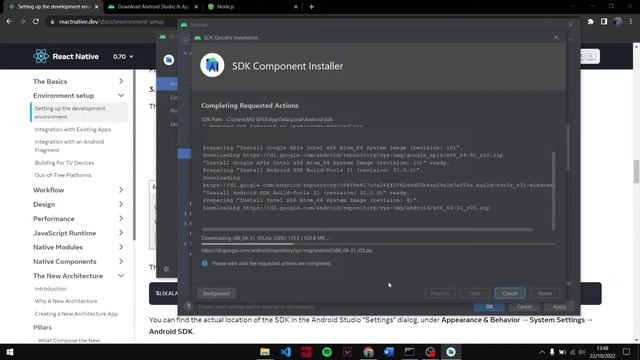
Task: Click the reactnative.dev address bar
Action: 111,22
